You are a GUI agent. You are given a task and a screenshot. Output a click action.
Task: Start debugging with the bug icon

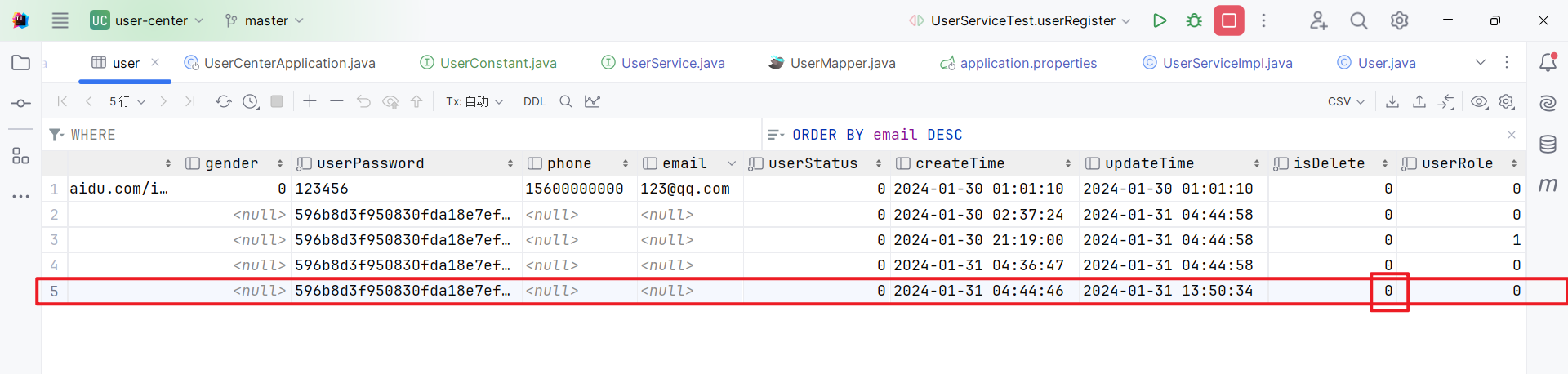(1194, 20)
